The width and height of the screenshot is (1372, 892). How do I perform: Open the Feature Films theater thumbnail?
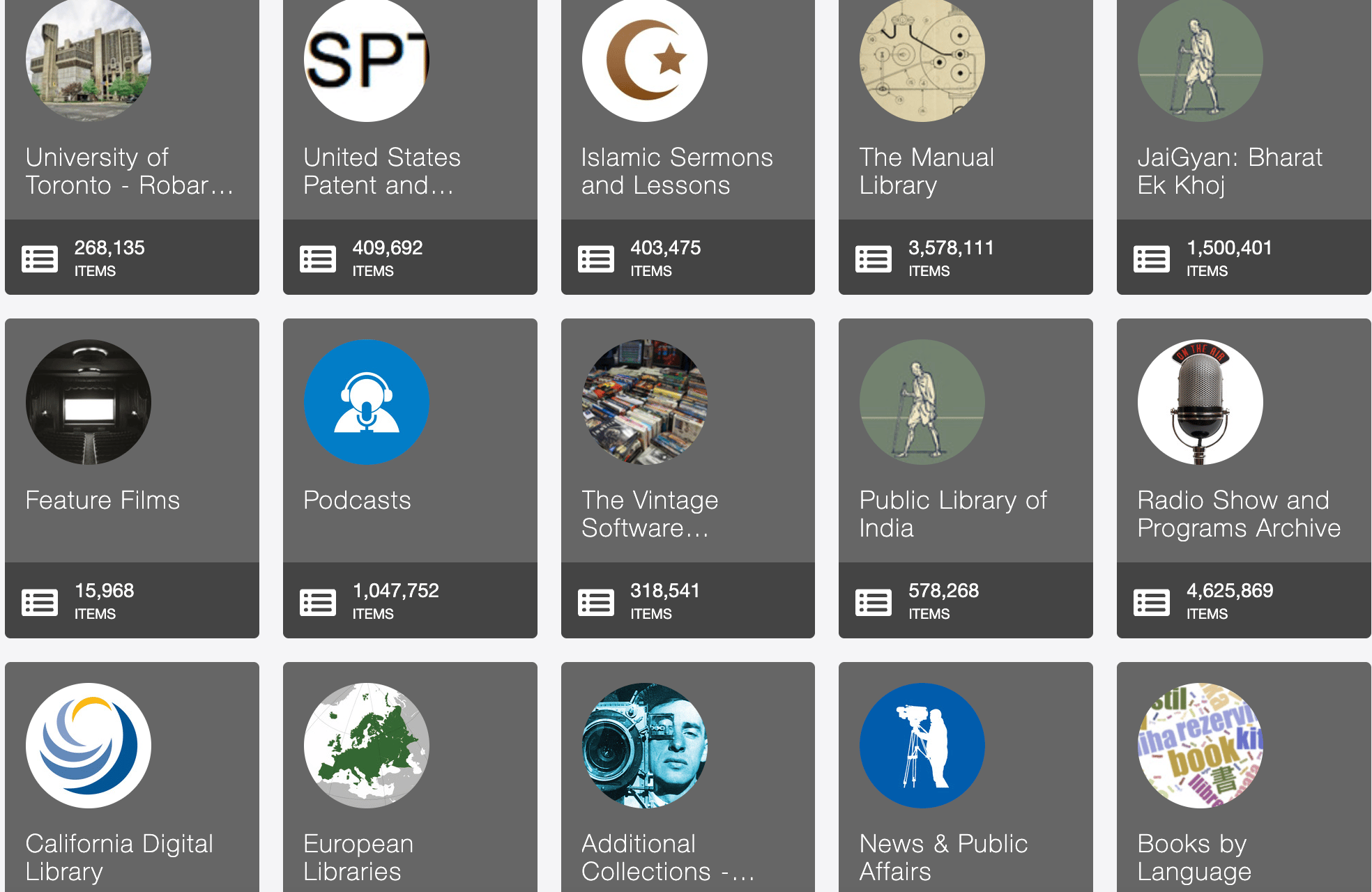pos(89,402)
